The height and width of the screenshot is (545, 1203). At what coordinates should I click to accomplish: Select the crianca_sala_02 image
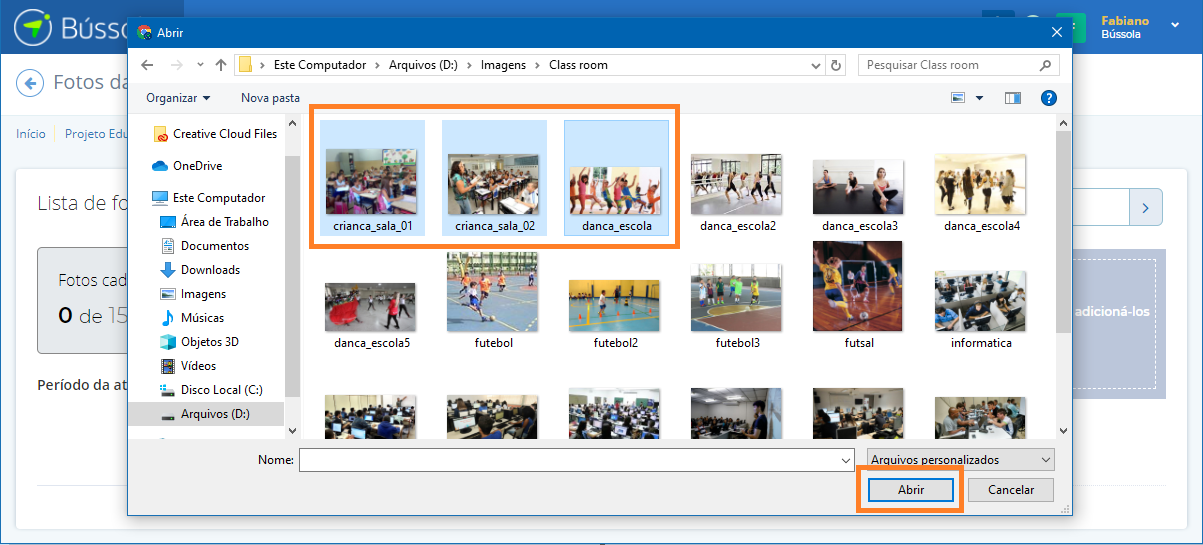494,178
